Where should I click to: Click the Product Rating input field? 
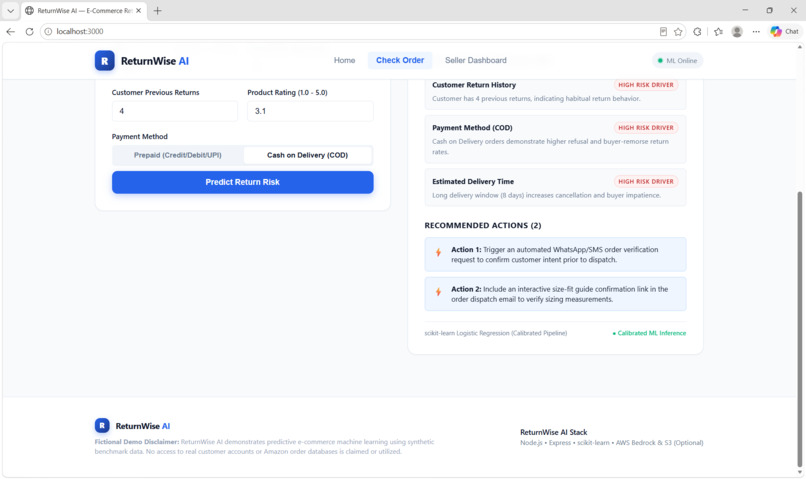point(310,111)
